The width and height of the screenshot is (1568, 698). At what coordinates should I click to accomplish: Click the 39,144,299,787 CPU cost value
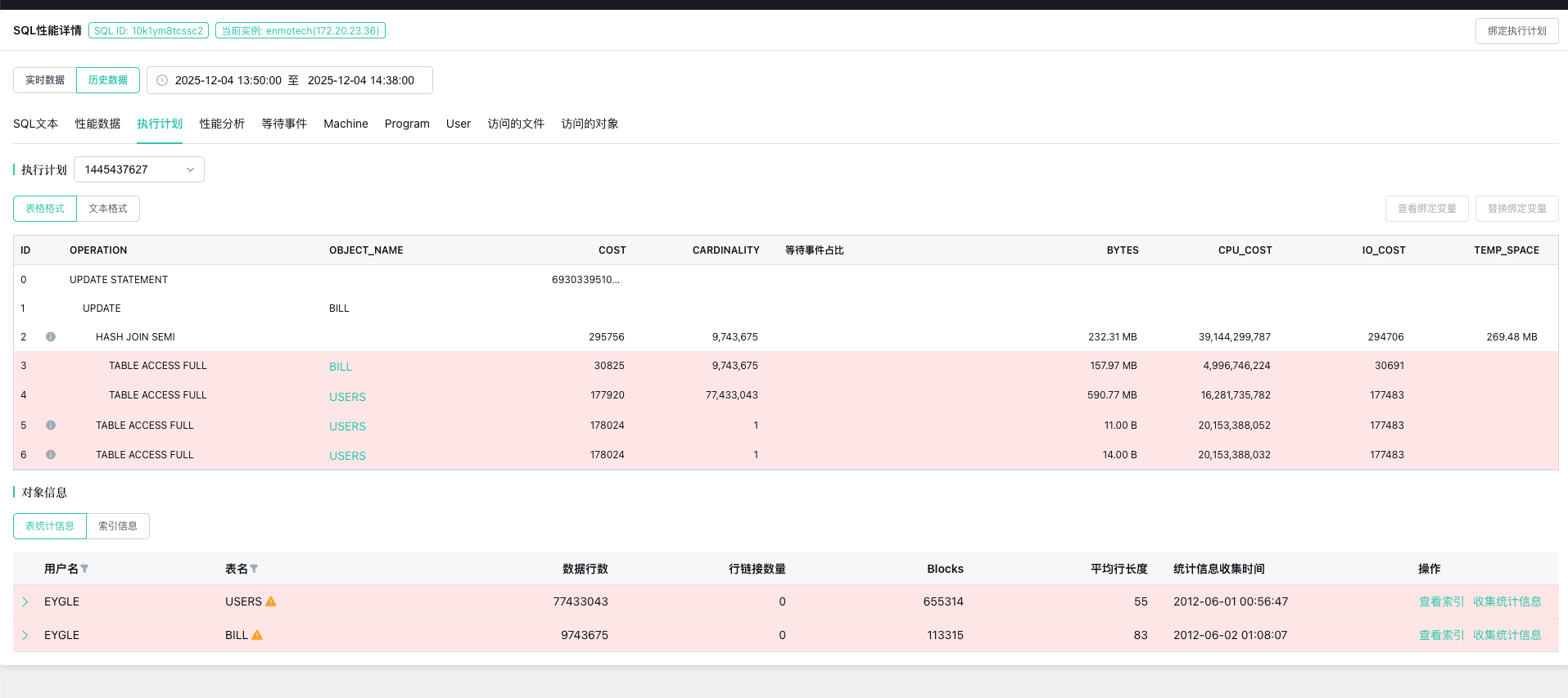click(x=1235, y=337)
